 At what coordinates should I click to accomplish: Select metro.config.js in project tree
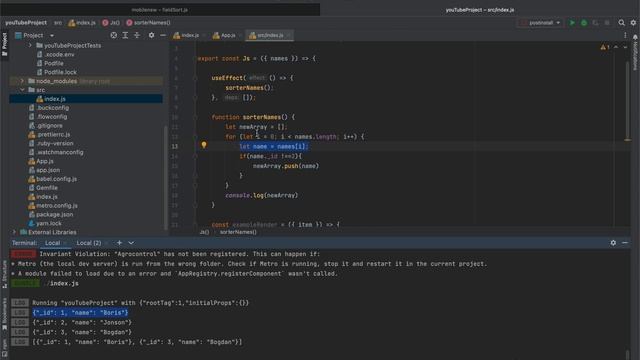point(57,206)
